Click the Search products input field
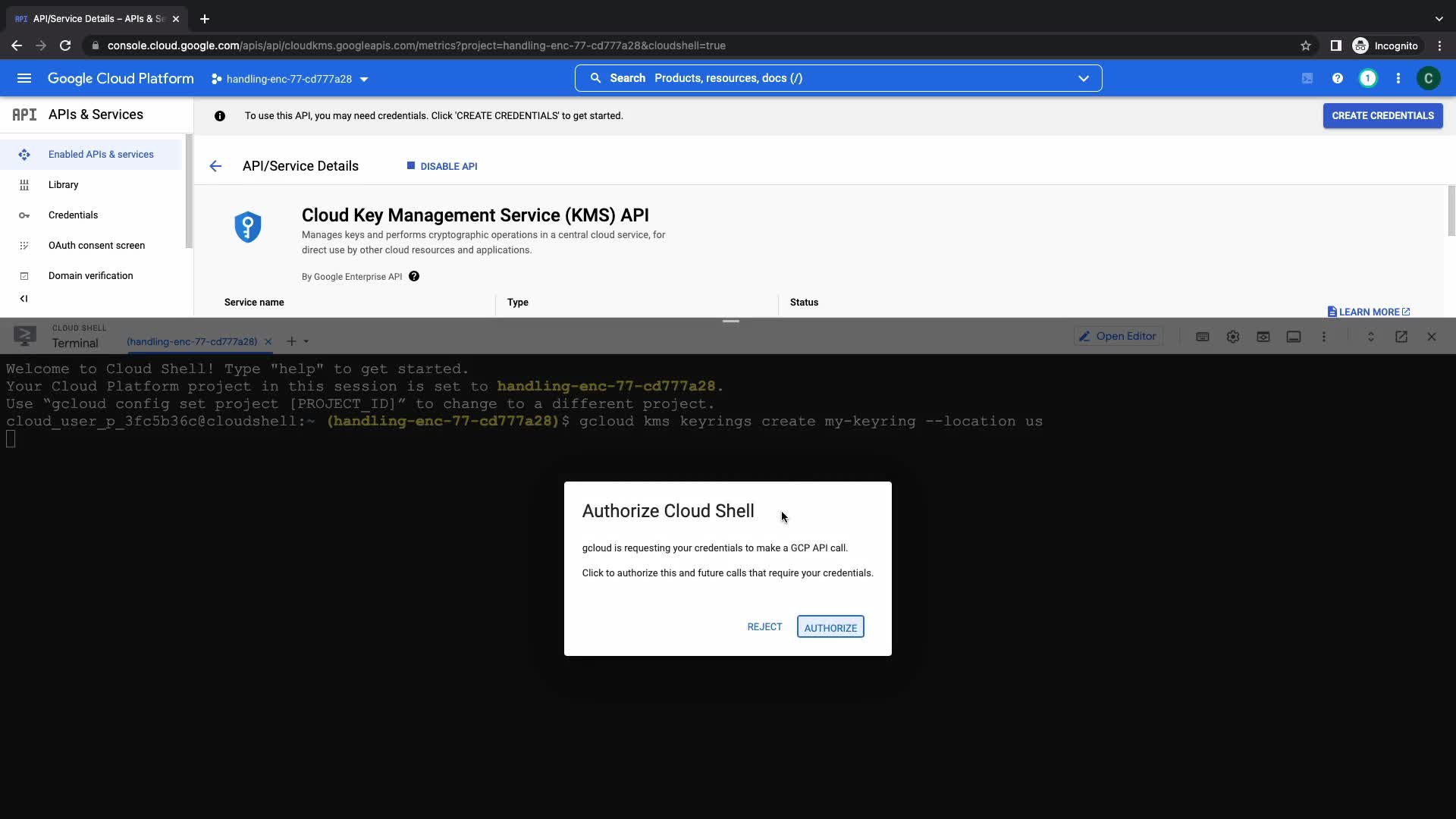This screenshot has height=819, width=1456. pyautogui.click(x=834, y=78)
